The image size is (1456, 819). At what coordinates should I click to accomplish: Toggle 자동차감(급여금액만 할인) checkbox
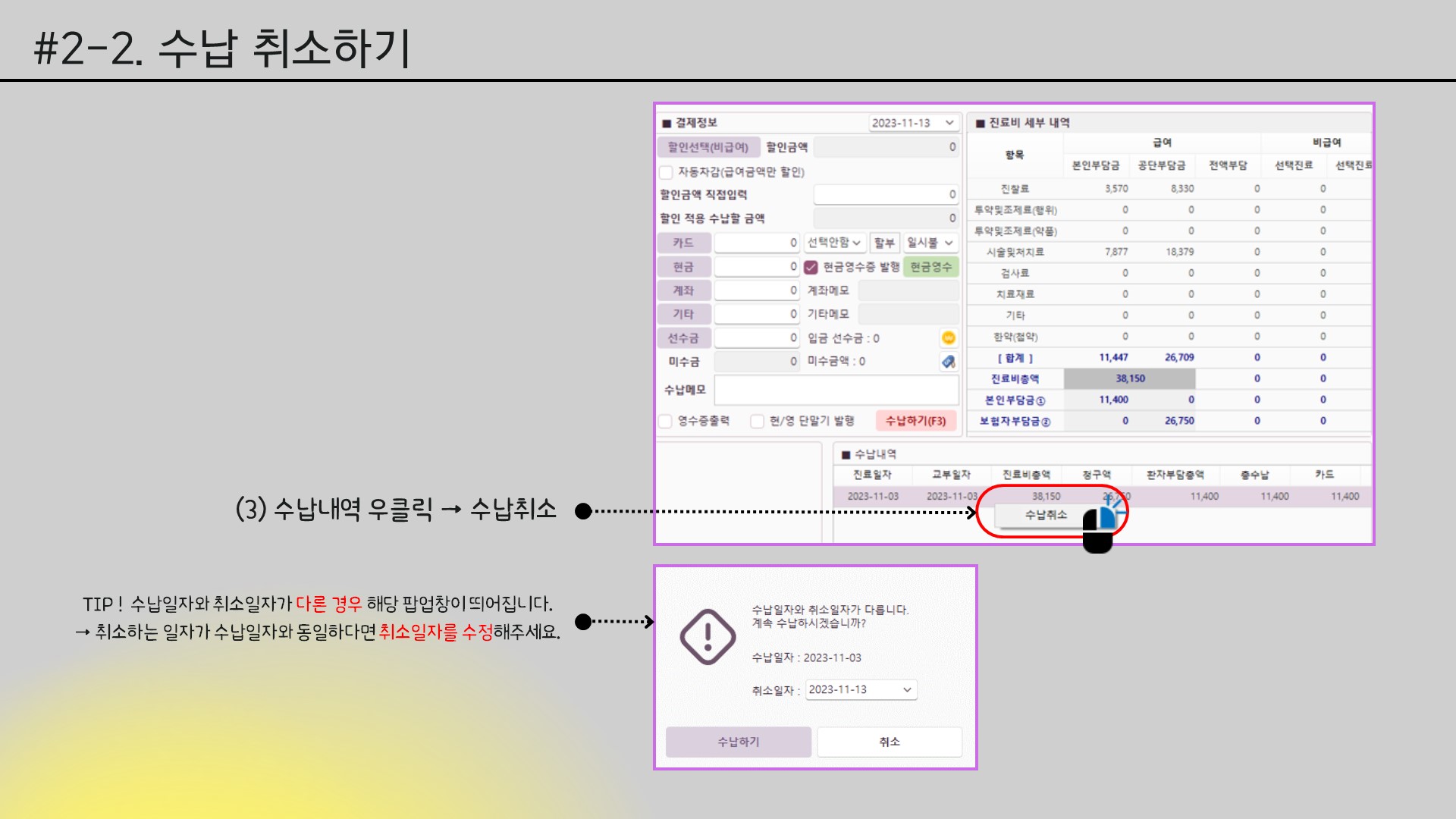(x=667, y=172)
